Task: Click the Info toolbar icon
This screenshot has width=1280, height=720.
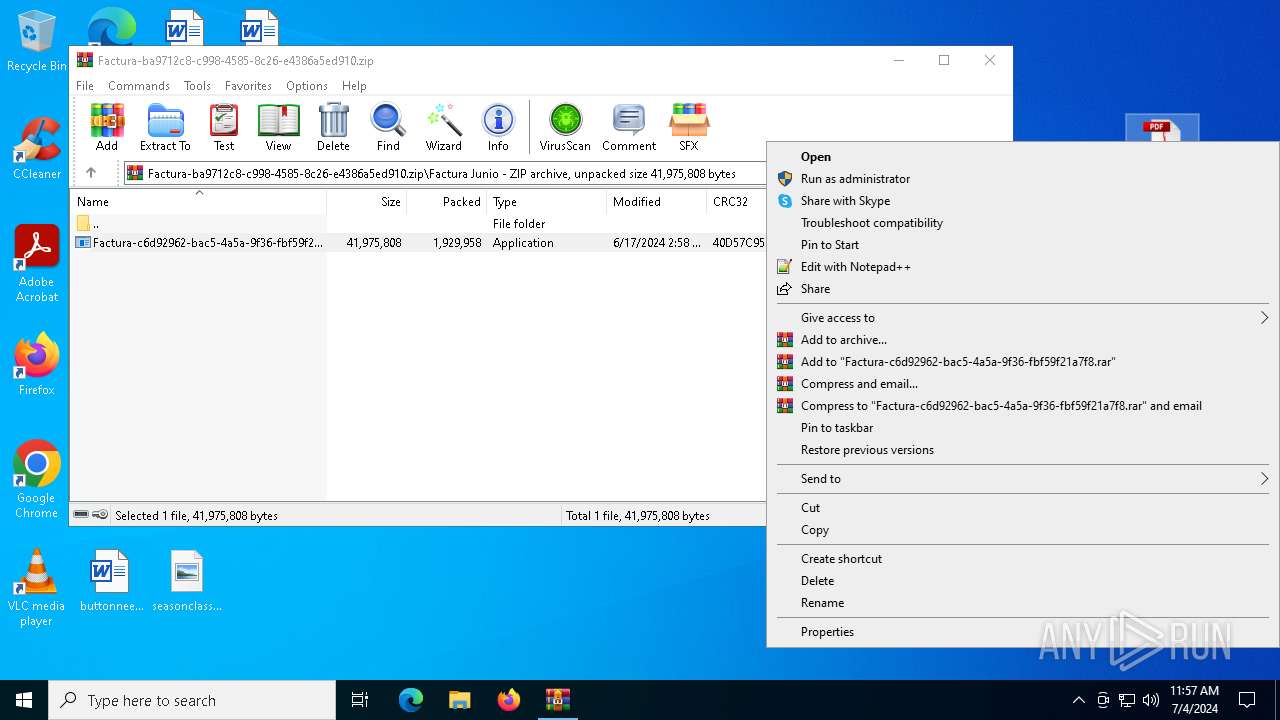Action: tap(498, 128)
